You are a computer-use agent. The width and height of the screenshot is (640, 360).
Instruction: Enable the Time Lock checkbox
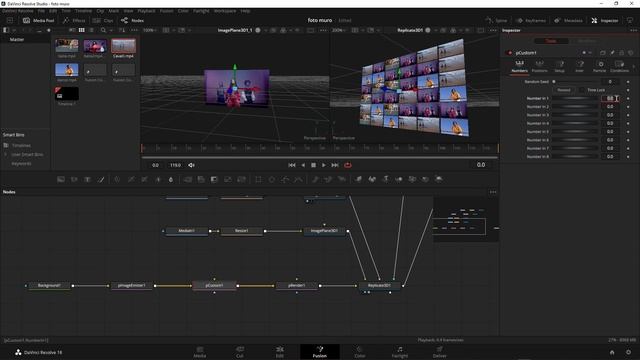582,90
